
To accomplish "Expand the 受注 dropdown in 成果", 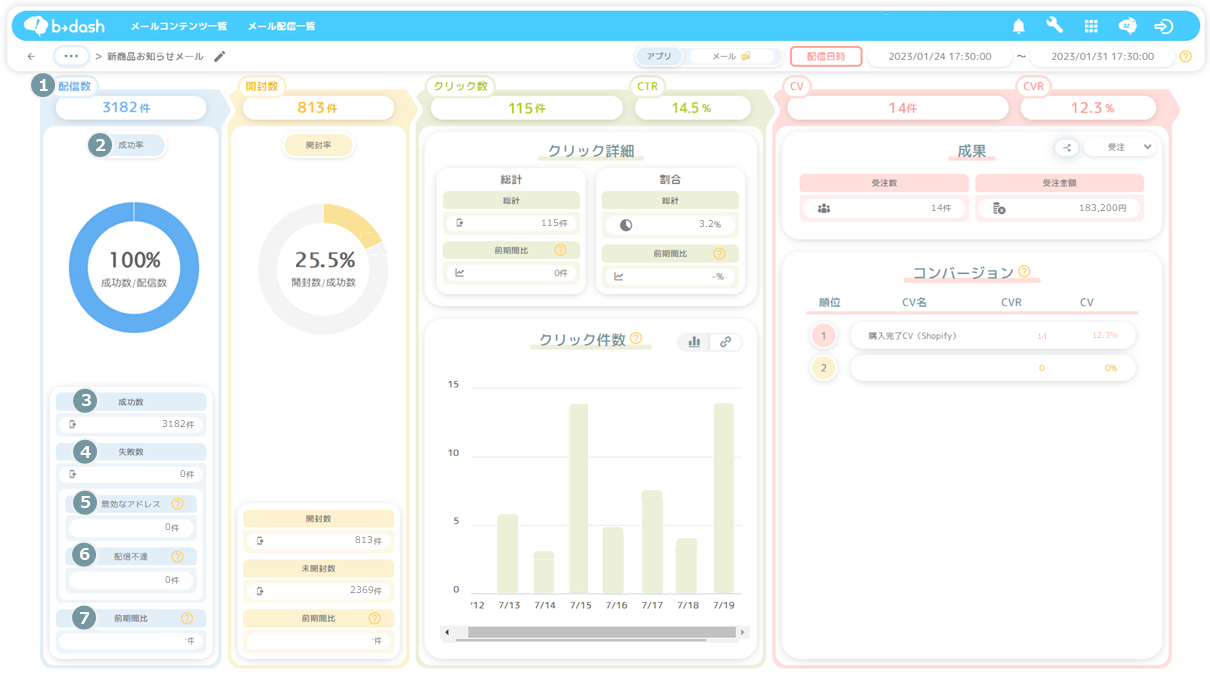I will tap(1120, 147).
